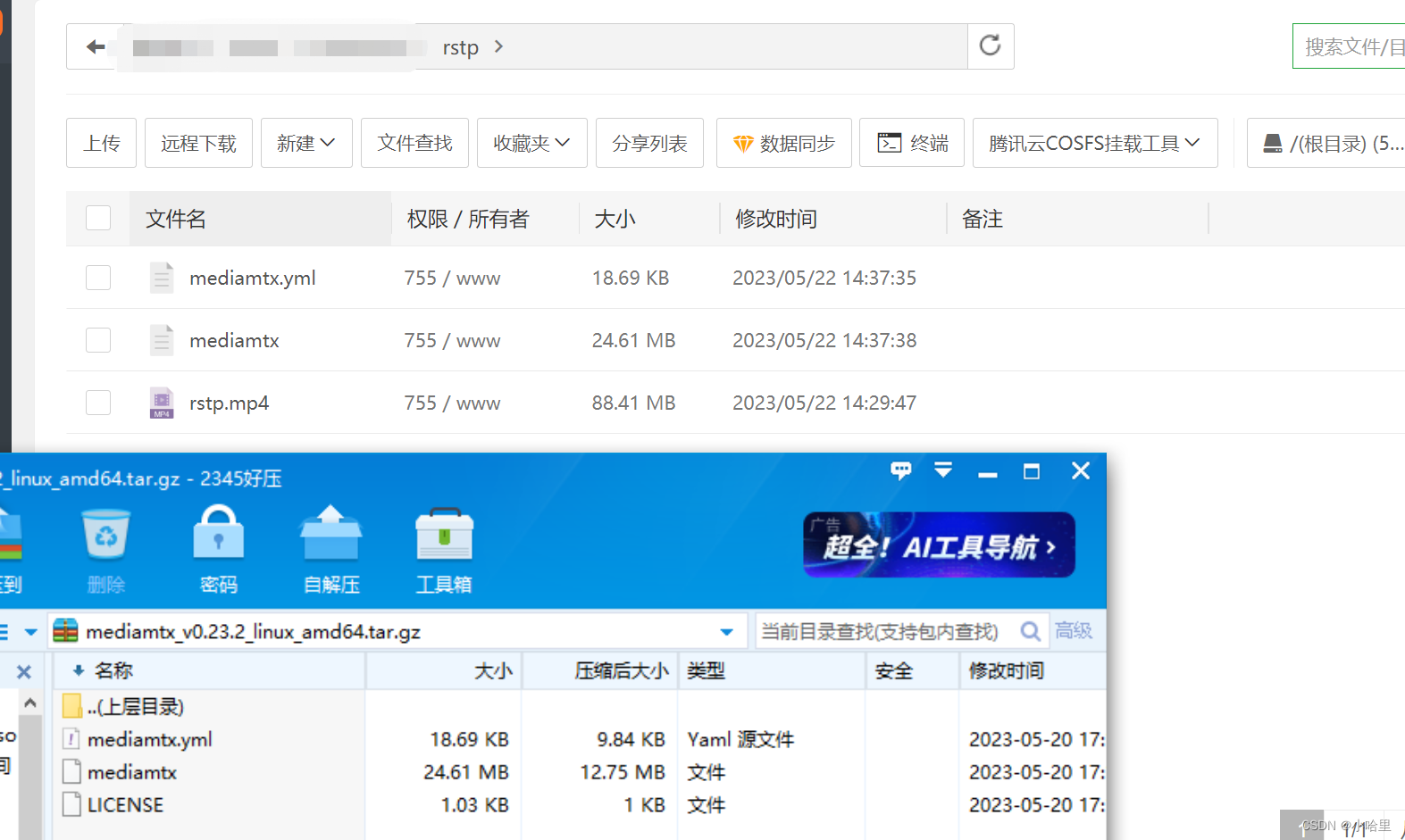The height and width of the screenshot is (840, 1405).
Task: Sort by 修改时间 in file manager
Action: pyautogui.click(x=776, y=219)
